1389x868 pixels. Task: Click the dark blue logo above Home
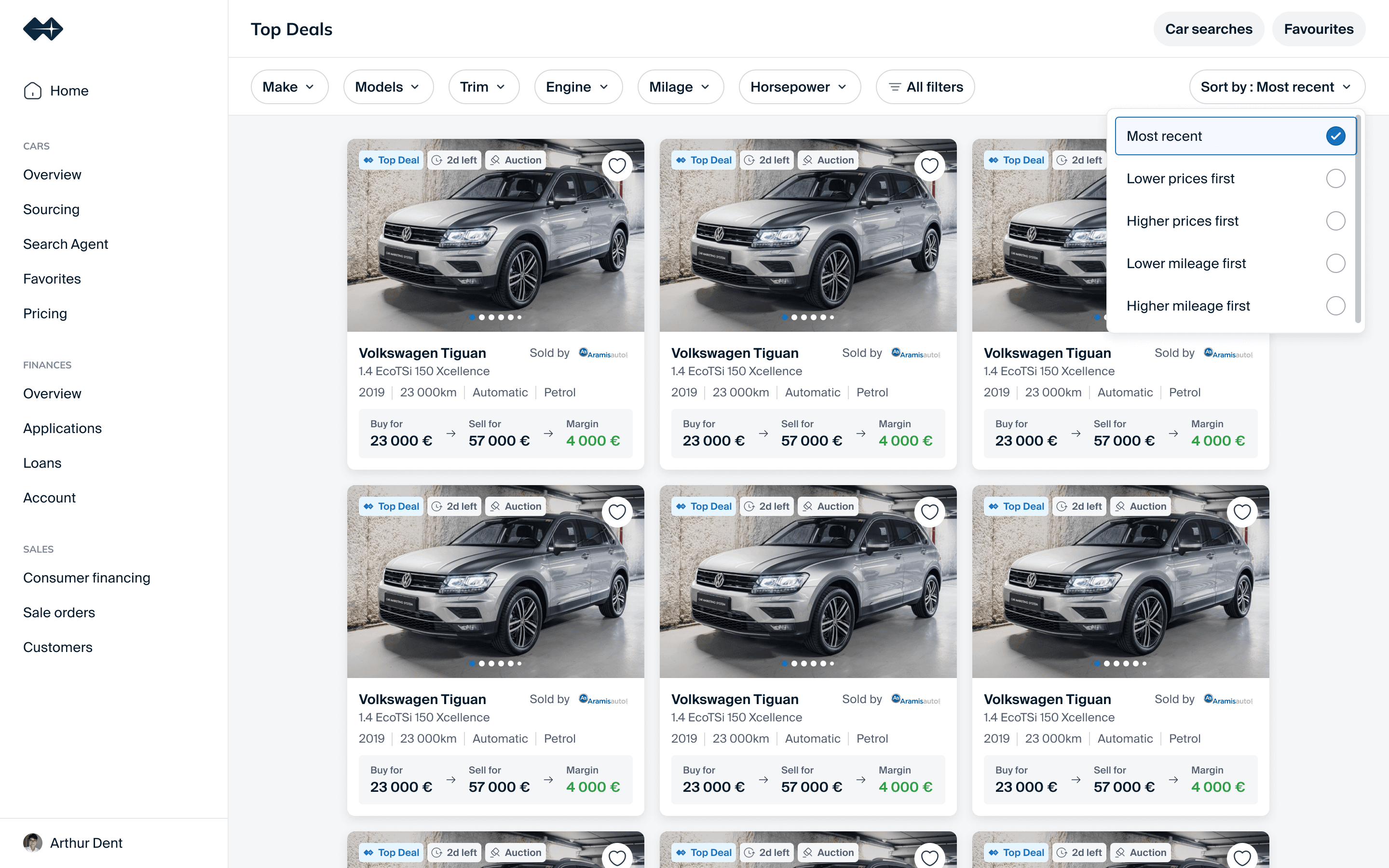point(43,29)
